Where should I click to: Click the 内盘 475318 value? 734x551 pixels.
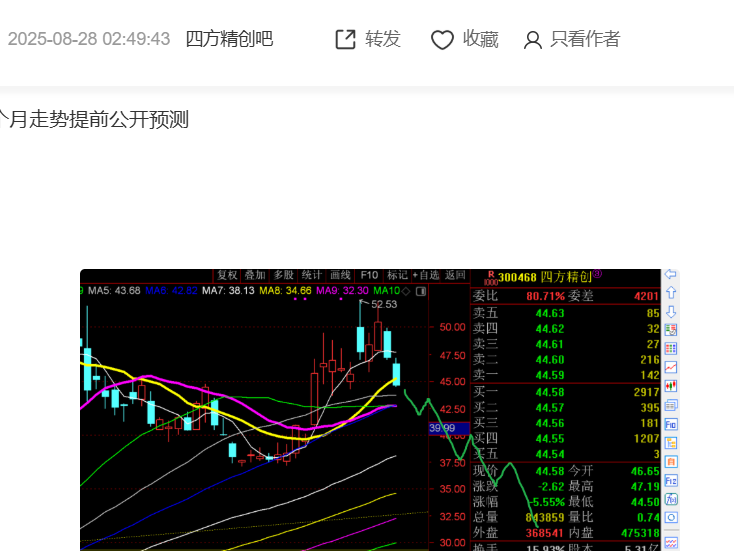click(x=640, y=533)
